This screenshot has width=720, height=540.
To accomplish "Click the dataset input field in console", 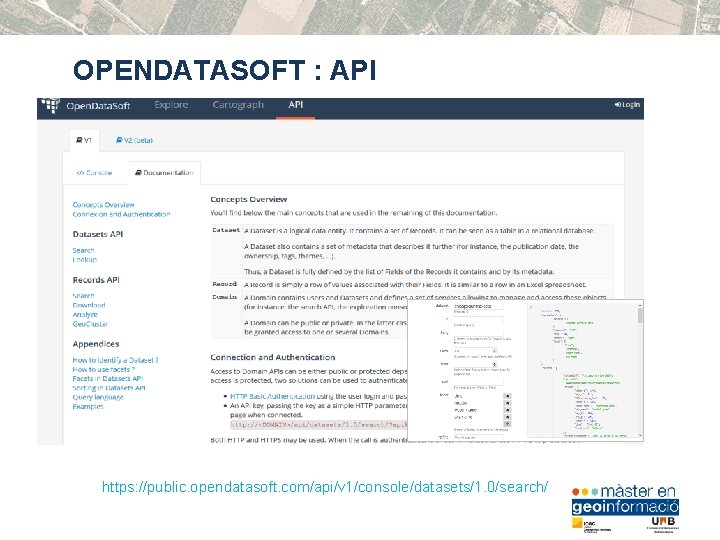I will click(x=478, y=306).
